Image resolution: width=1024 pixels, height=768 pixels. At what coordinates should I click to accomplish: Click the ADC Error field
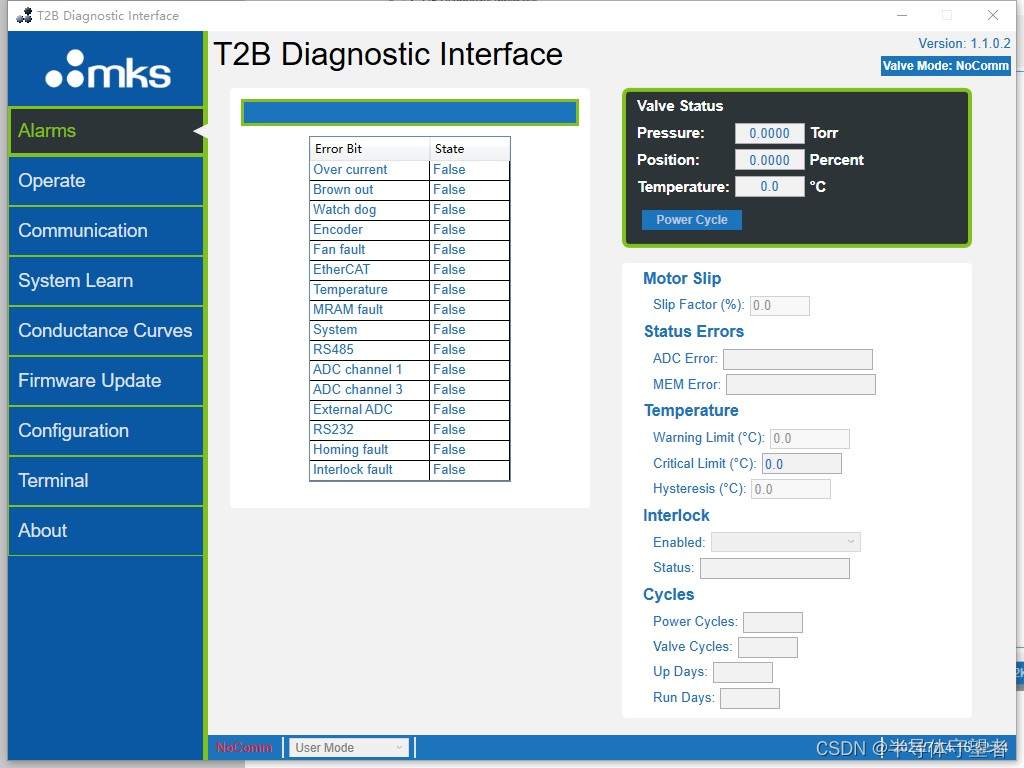(x=797, y=359)
